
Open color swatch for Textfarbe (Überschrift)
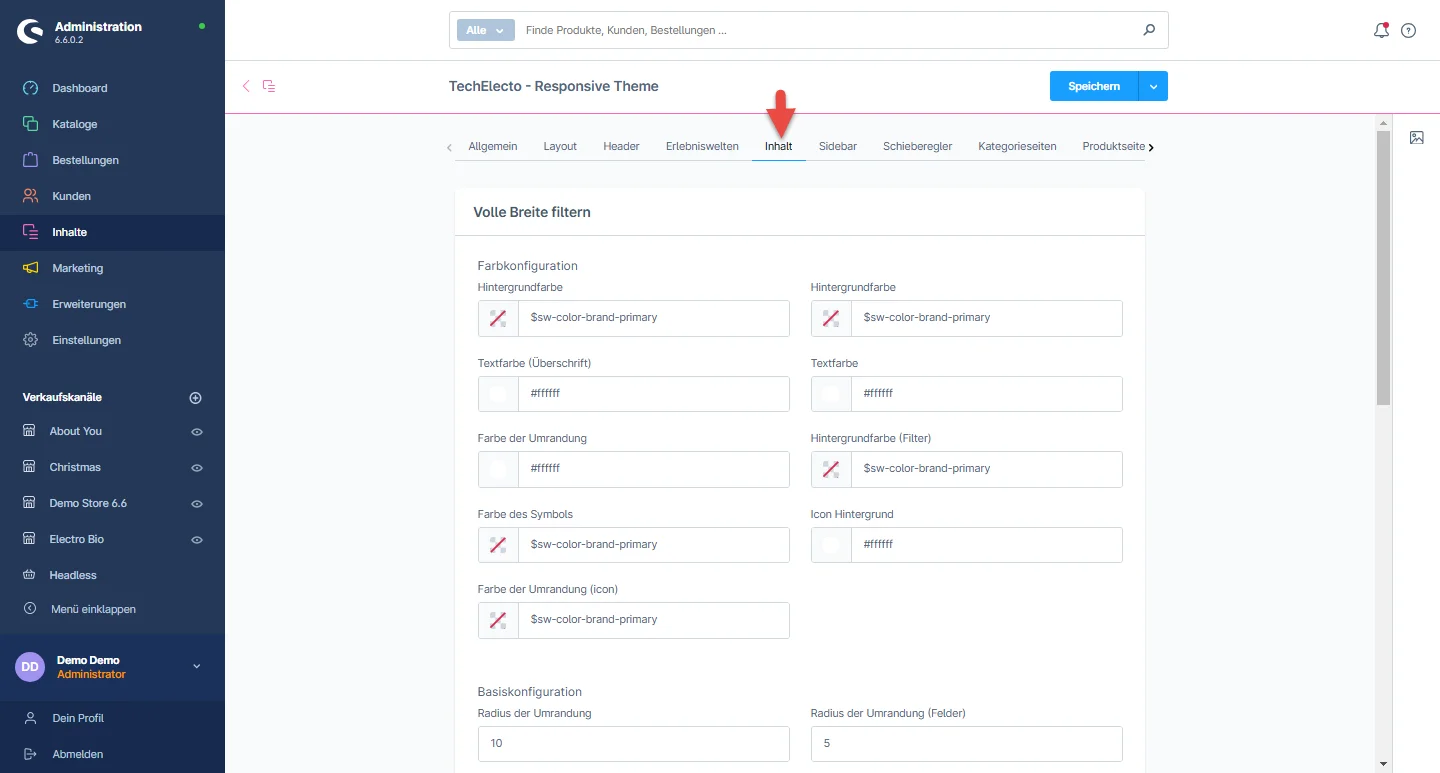(x=498, y=394)
